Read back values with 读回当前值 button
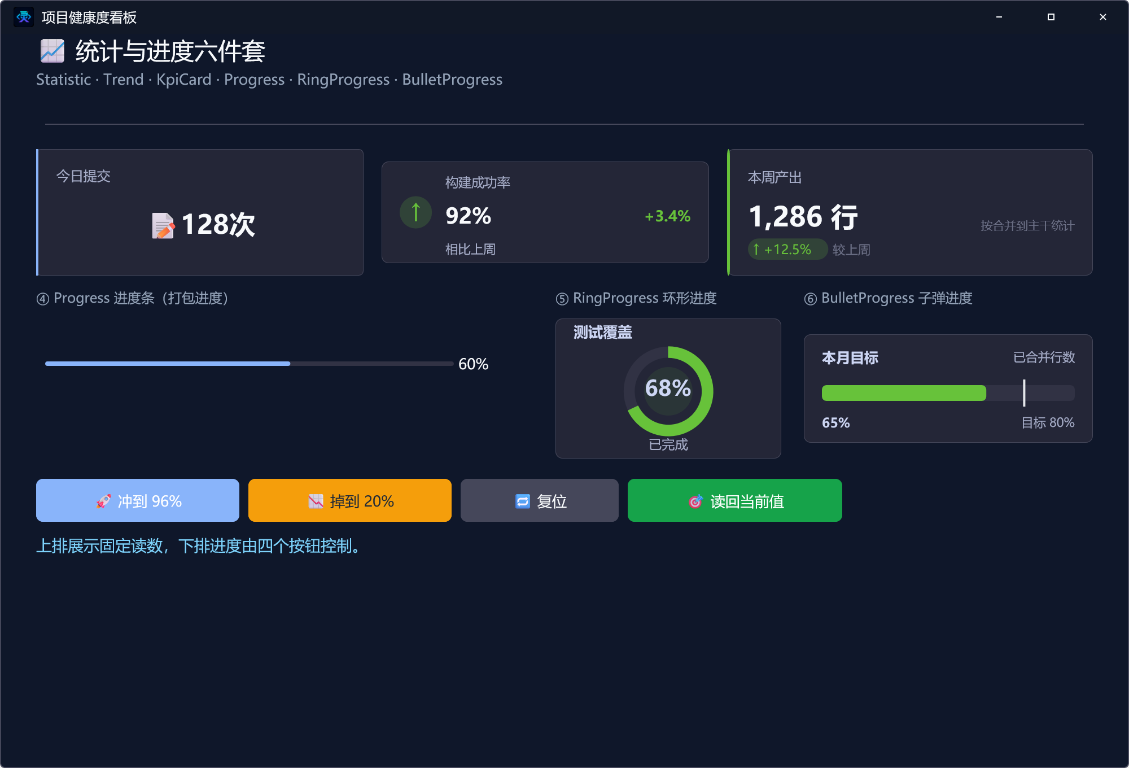 coord(734,500)
